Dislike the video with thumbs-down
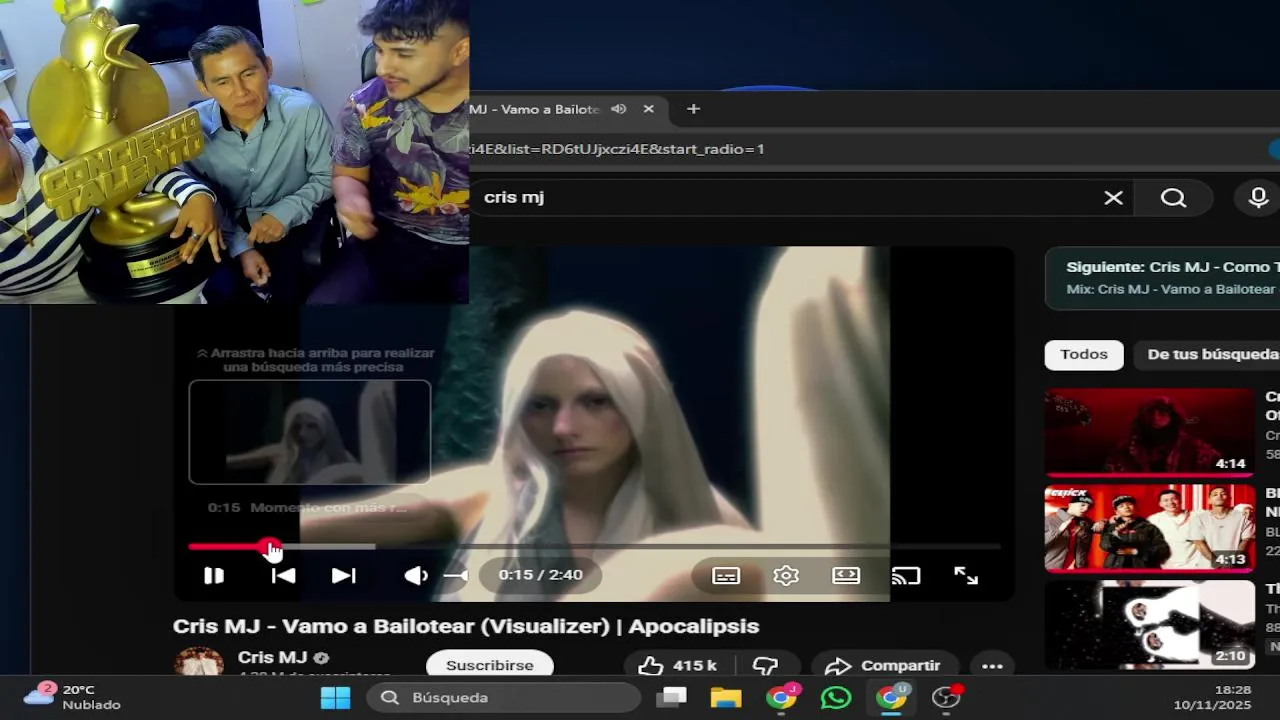The height and width of the screenshot is (720, 1280). (765, 666)
